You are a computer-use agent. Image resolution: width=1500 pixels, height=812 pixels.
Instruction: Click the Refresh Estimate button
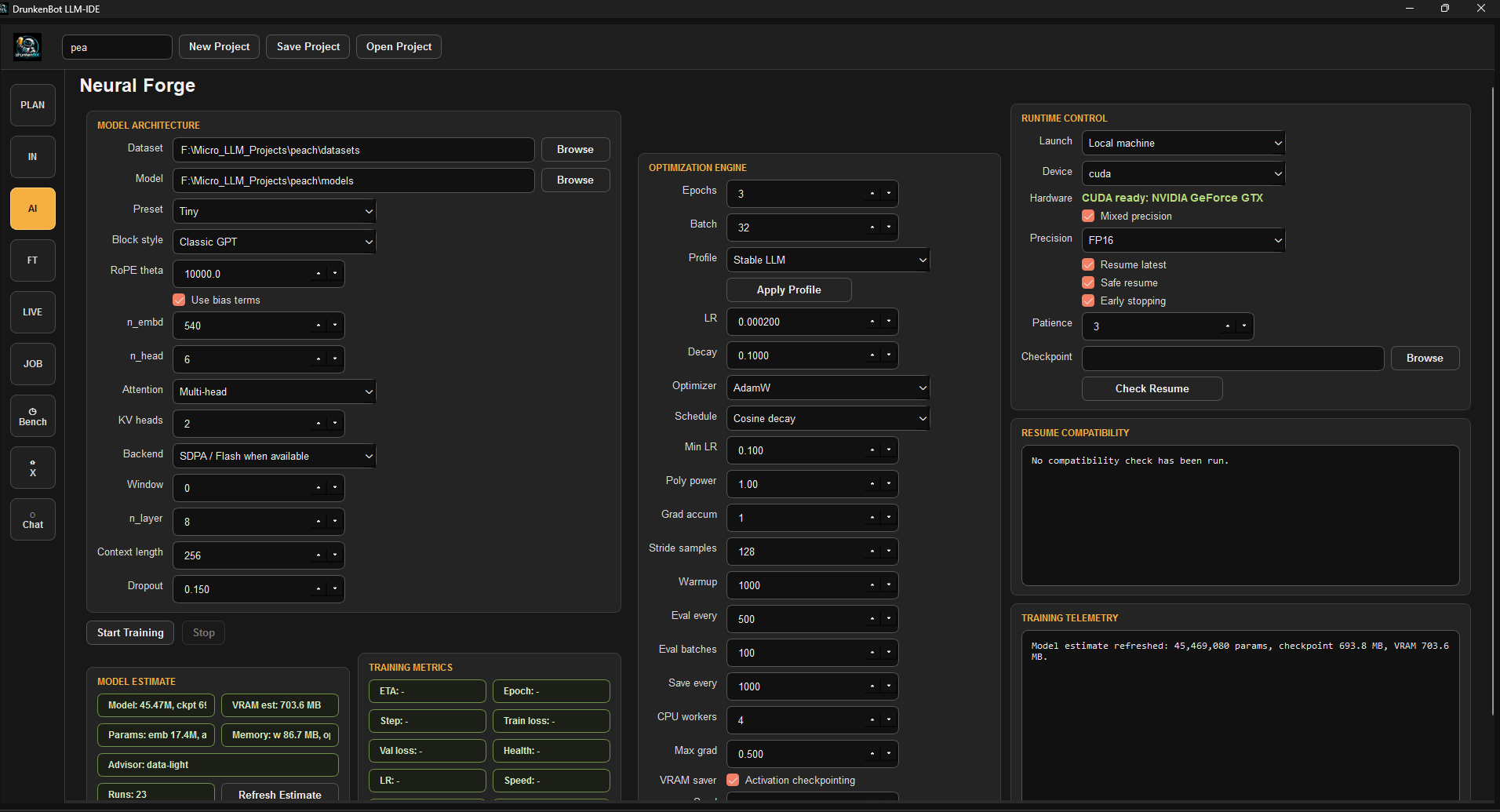[x=279, y=794]
